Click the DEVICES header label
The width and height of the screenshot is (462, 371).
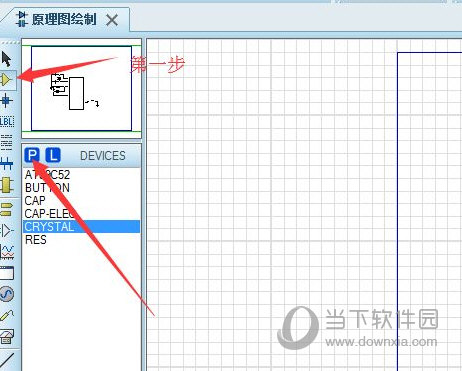pyautogui.click(x=103, y=156)
